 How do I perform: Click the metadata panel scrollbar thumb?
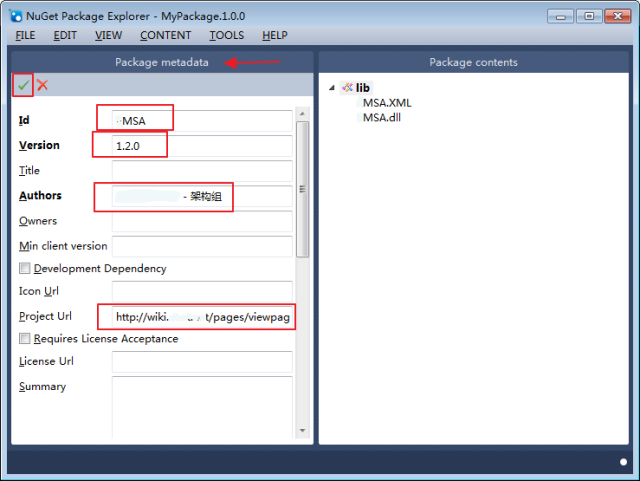click(x=302, y=189)
